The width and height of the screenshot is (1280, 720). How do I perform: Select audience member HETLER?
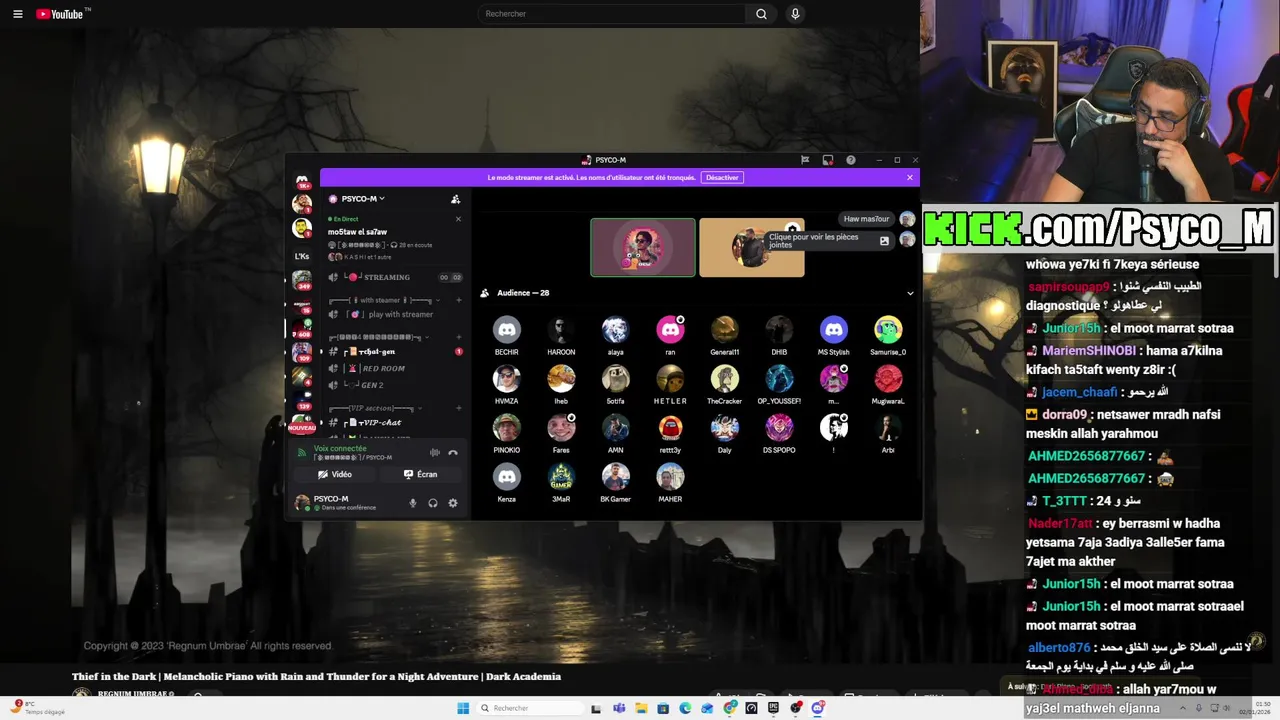(x=670, y=385)
